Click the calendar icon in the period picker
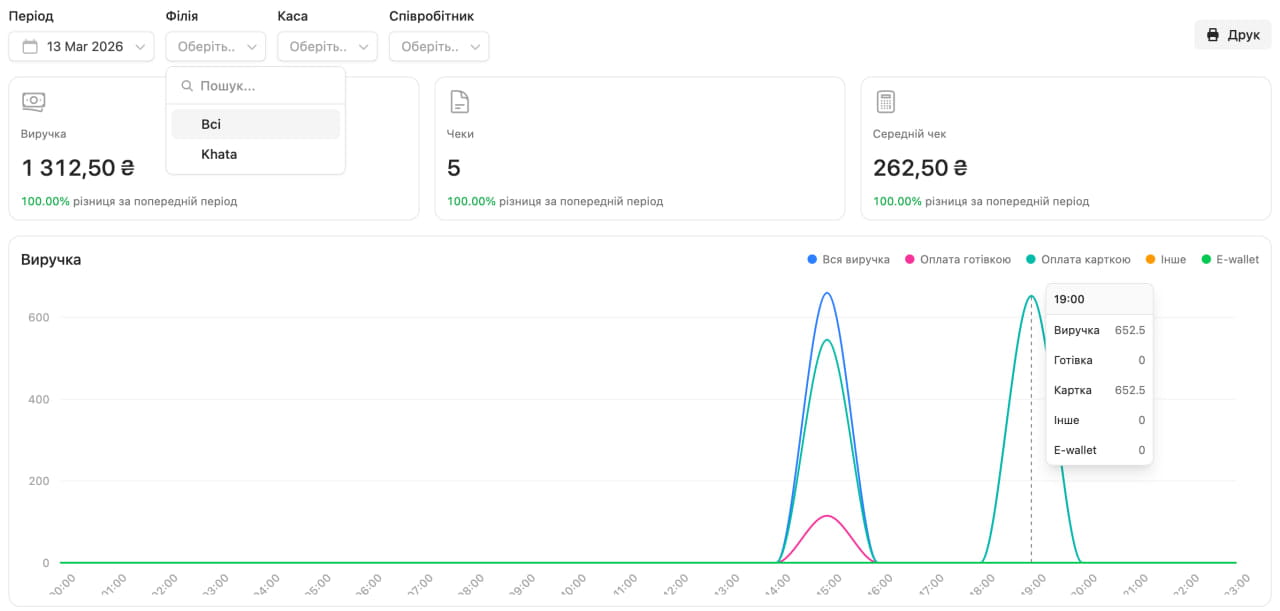The height and width of the screenshot is (611, 1280). 30,47
